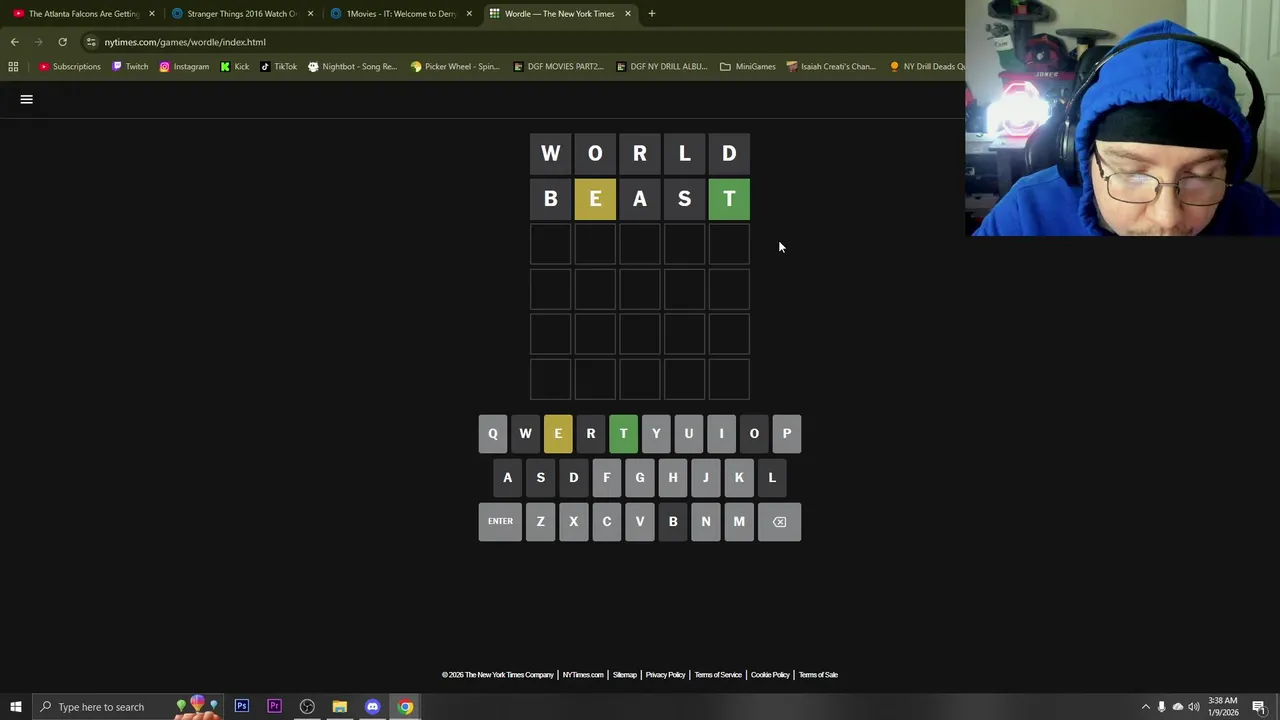The image size is (1280, 720).
Task: Expand the MiniGames bookmark folder
Action: [748, 66]
